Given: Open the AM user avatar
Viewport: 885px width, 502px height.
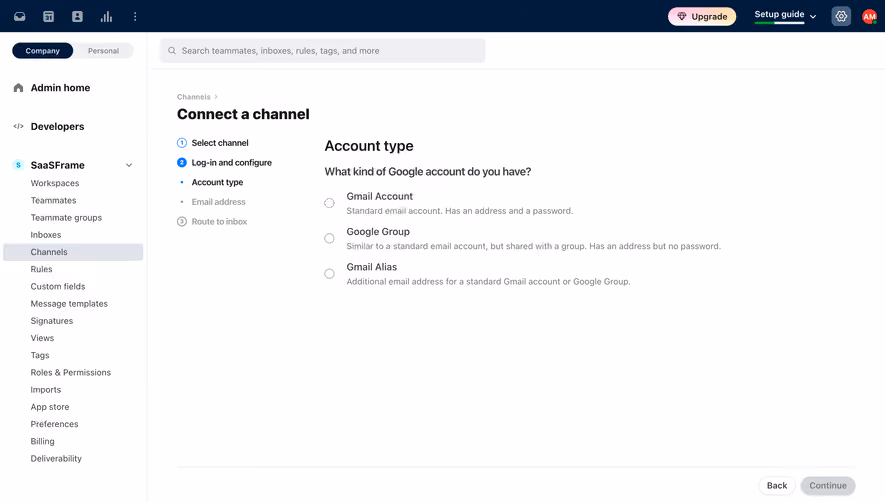Looking at the screenshot, I should 869,16.
